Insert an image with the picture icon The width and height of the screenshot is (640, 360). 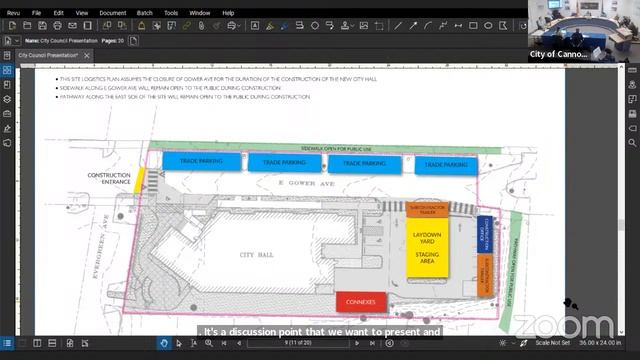364,26
